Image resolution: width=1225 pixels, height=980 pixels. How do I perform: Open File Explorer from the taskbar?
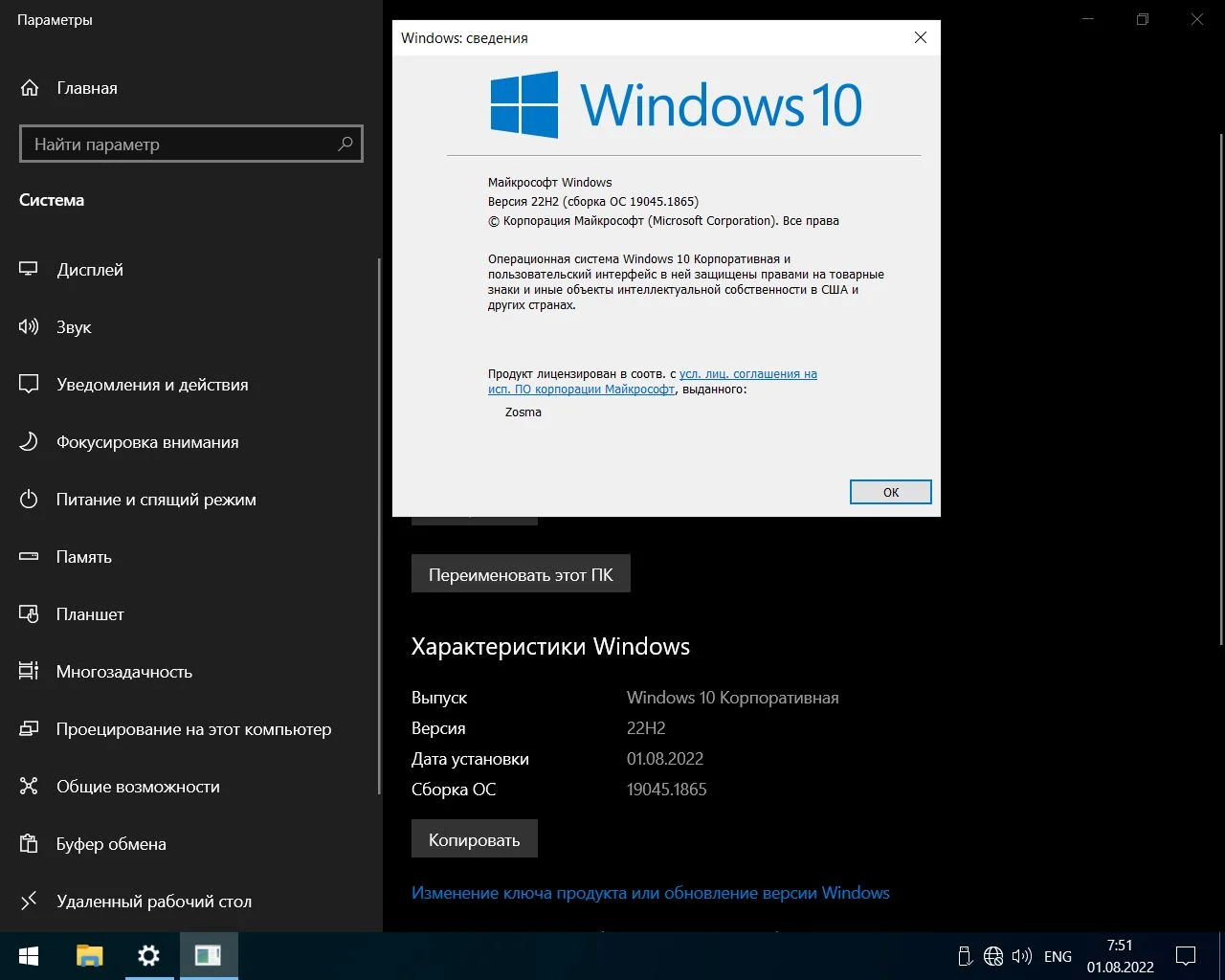(89, 956)
